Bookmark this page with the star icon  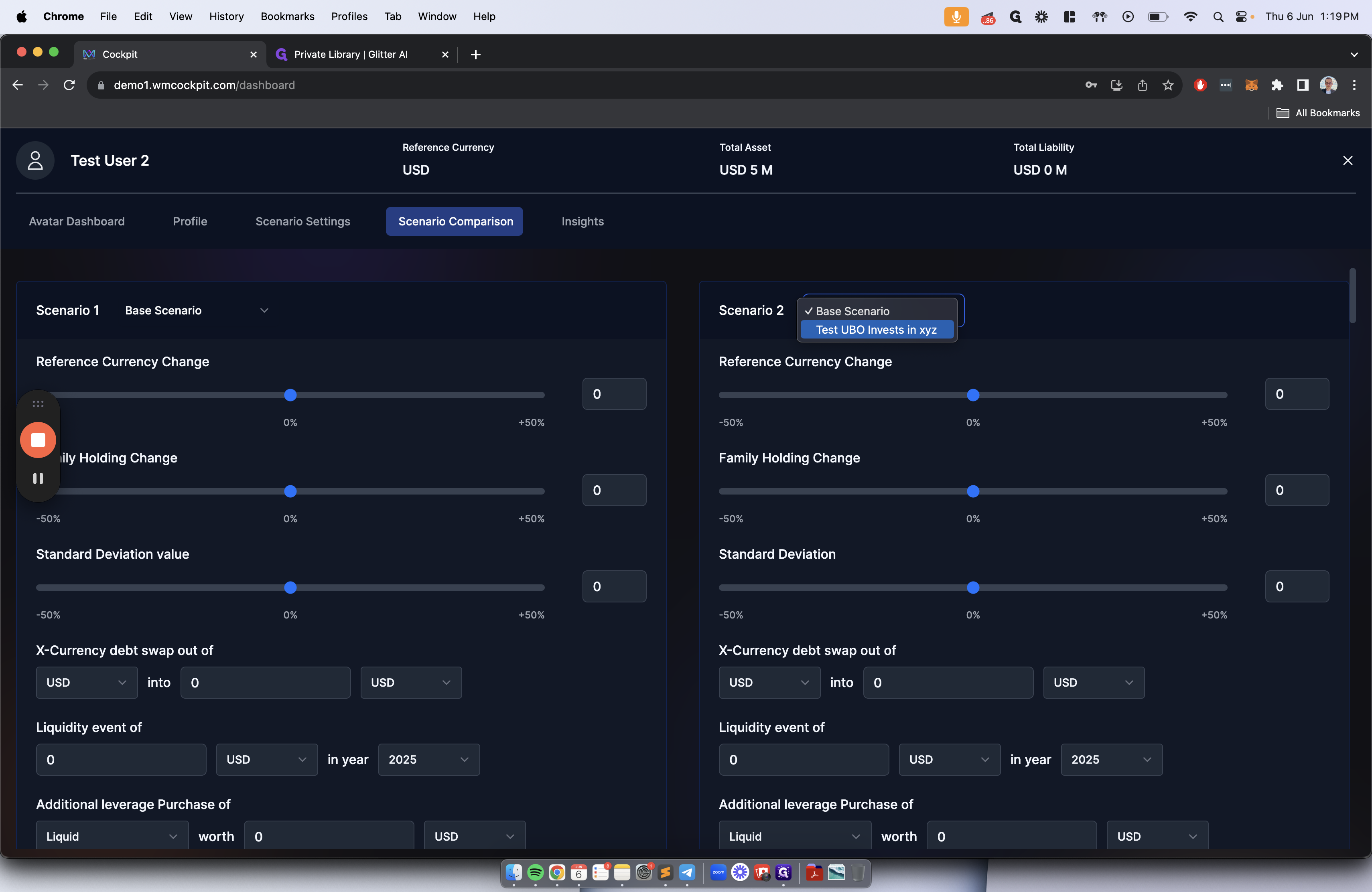[x=1168, y=85]
